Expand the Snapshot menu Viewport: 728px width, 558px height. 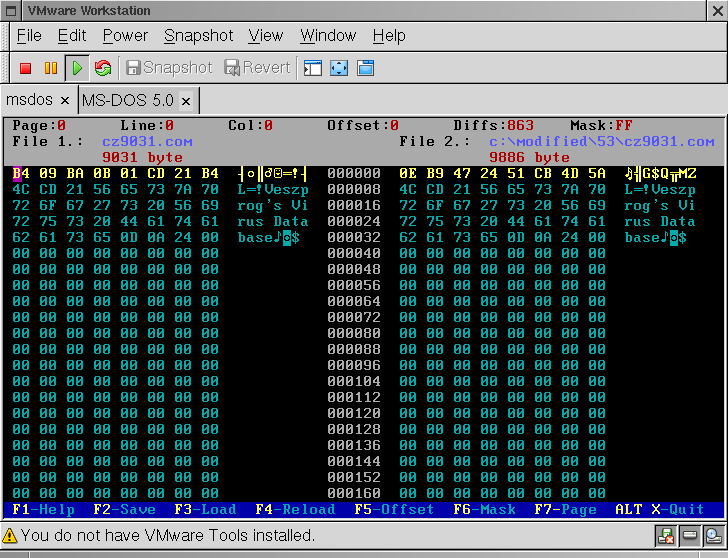(198, 36)
